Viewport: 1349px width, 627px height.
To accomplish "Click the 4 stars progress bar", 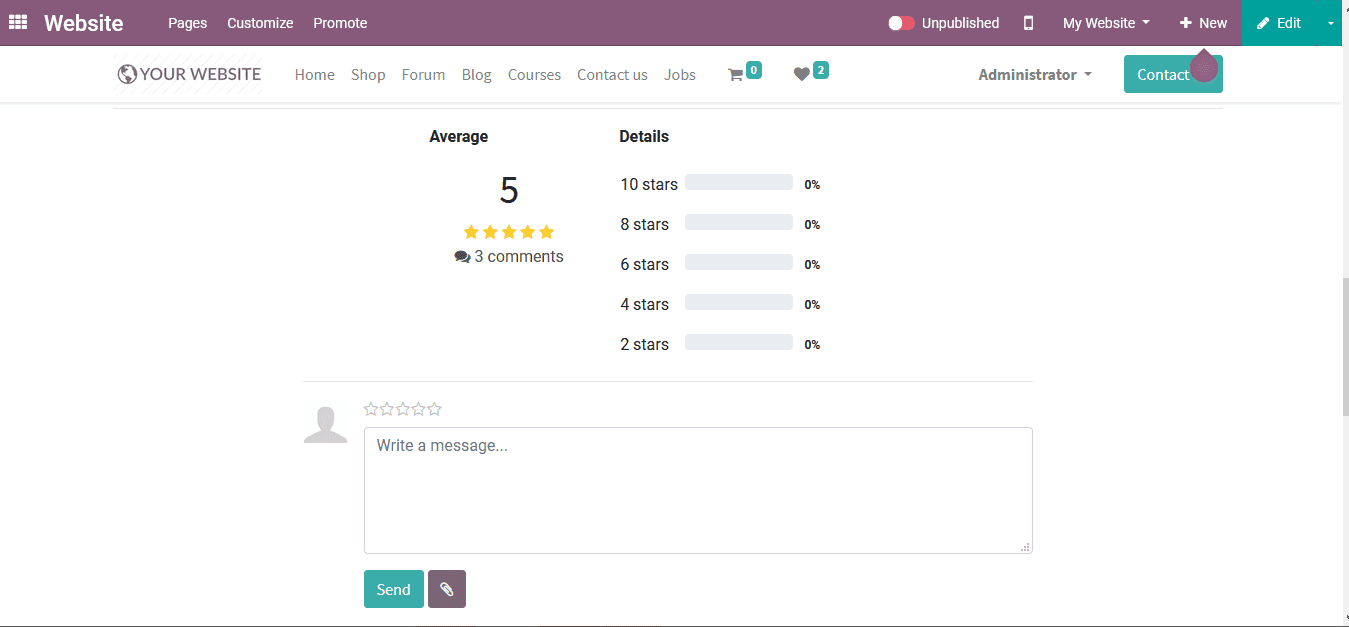I will (739, 303).
